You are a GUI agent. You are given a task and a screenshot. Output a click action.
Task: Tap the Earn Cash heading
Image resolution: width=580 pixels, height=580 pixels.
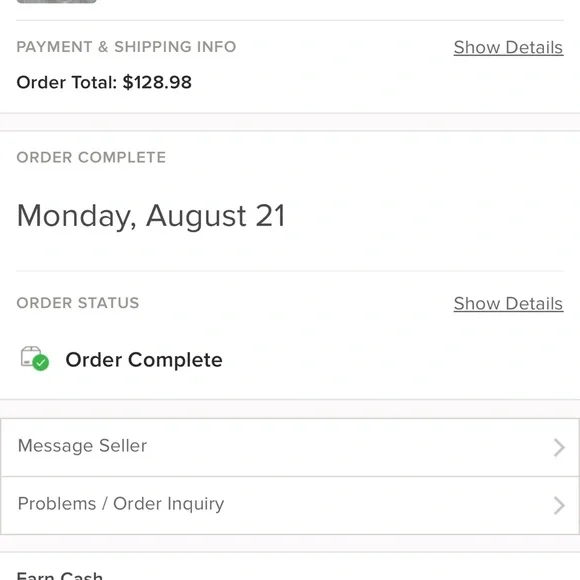60,576
